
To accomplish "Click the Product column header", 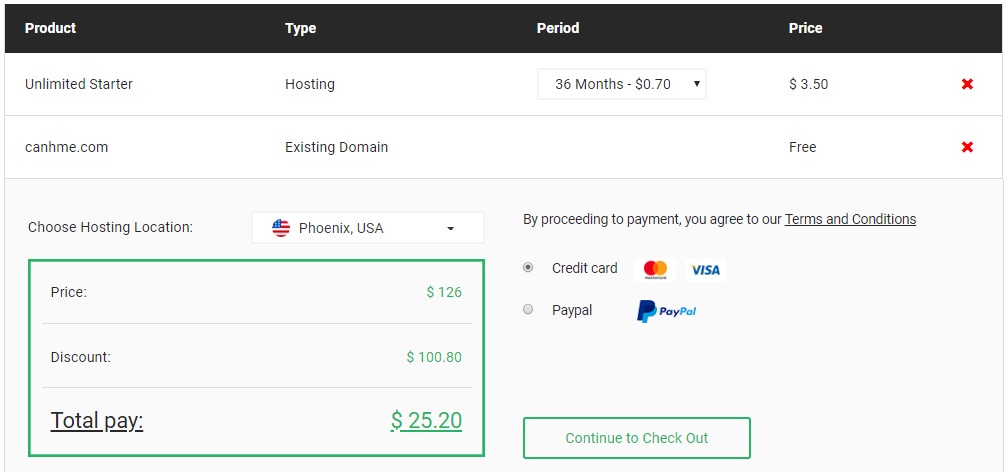I will pyautogui.click(x=51, y=28).
